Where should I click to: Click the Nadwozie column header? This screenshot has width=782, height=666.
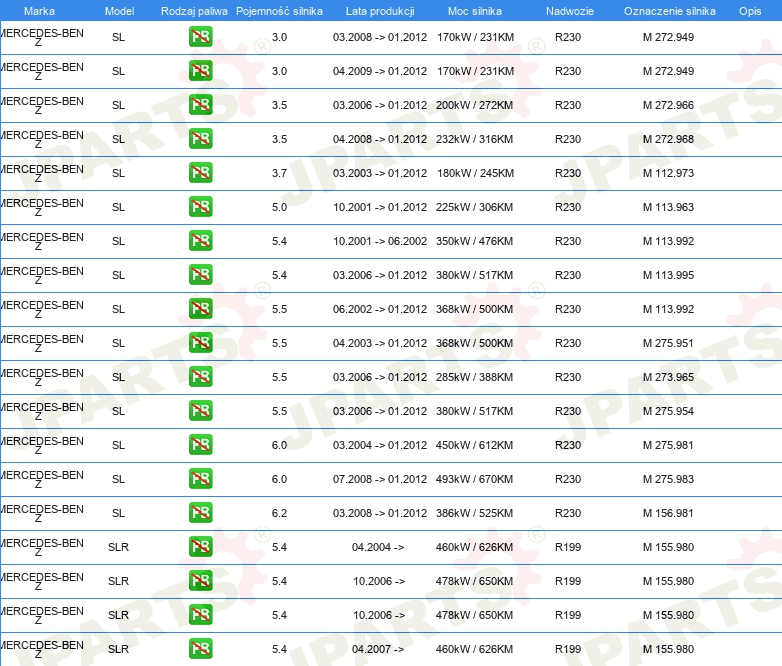[x=570, y=11]
